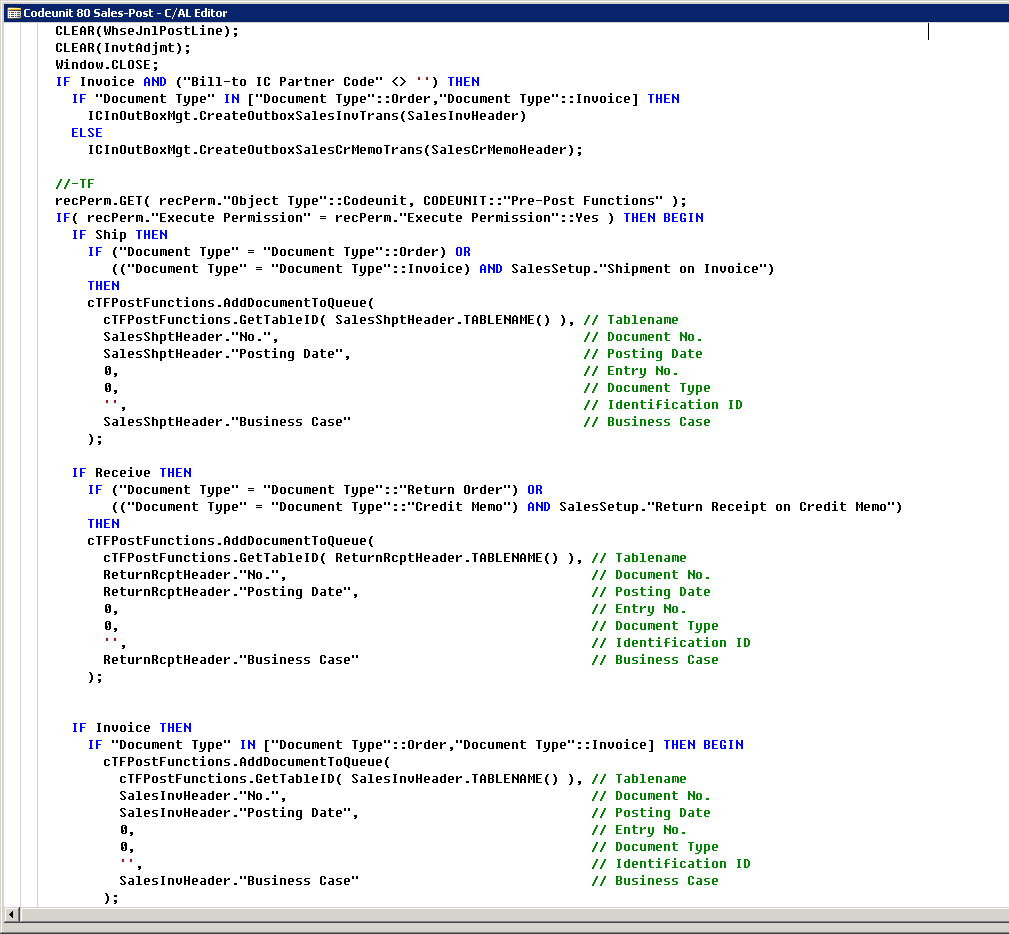Click the horizontal scrollbar's left arrow

click(x=12, y=915)
